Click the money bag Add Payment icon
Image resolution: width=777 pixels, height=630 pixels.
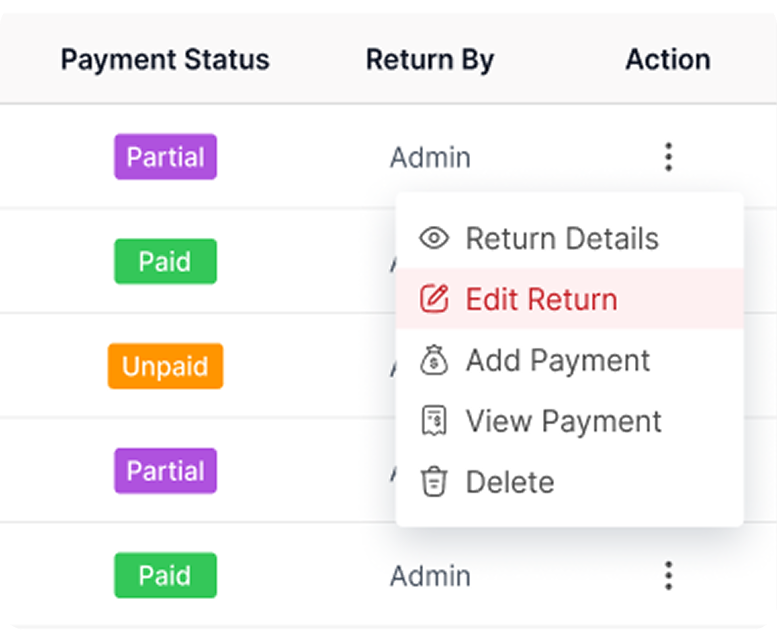(x=433, y=360)
